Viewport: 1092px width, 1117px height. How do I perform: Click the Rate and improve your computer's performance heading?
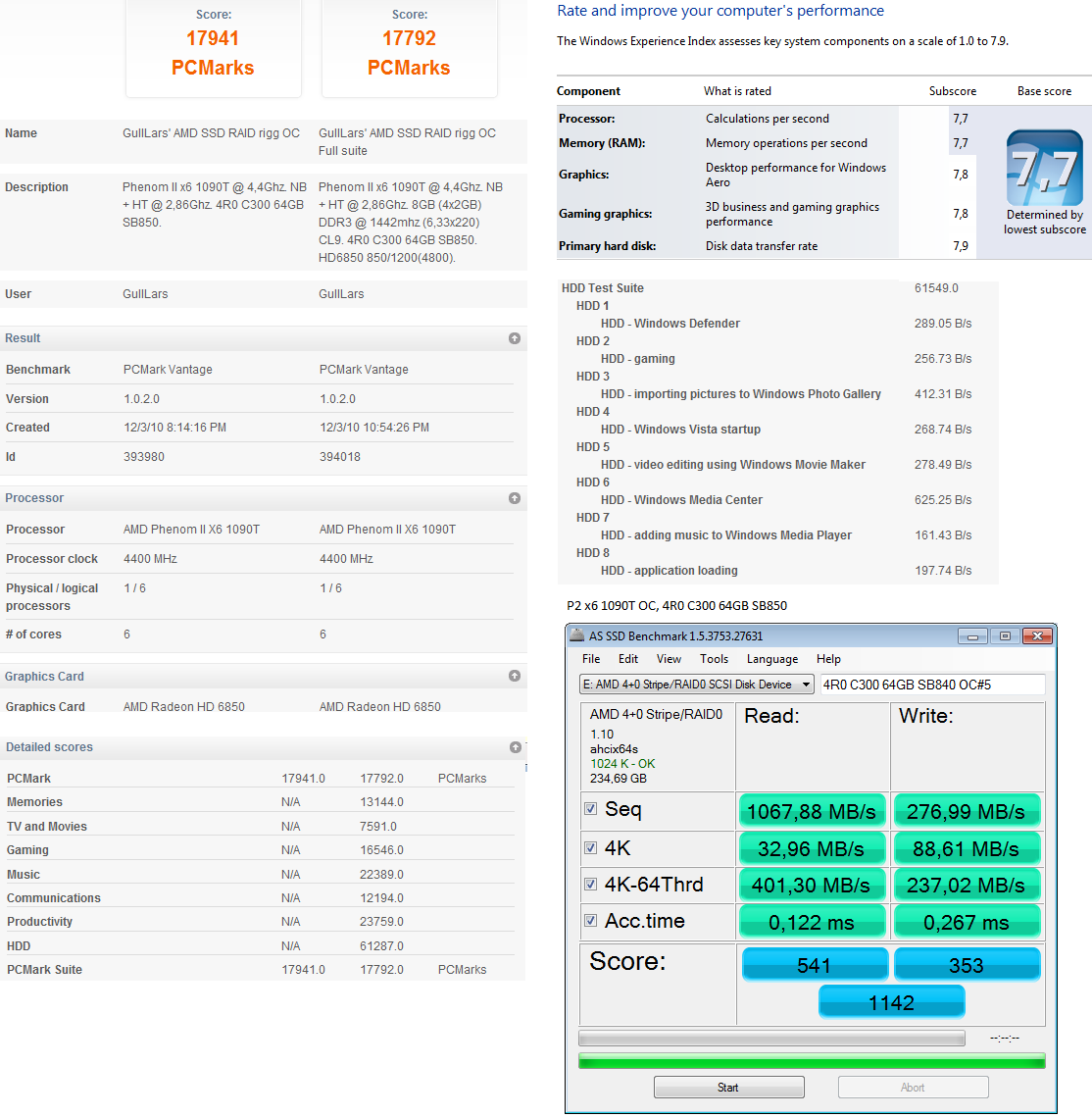(720, 11)
